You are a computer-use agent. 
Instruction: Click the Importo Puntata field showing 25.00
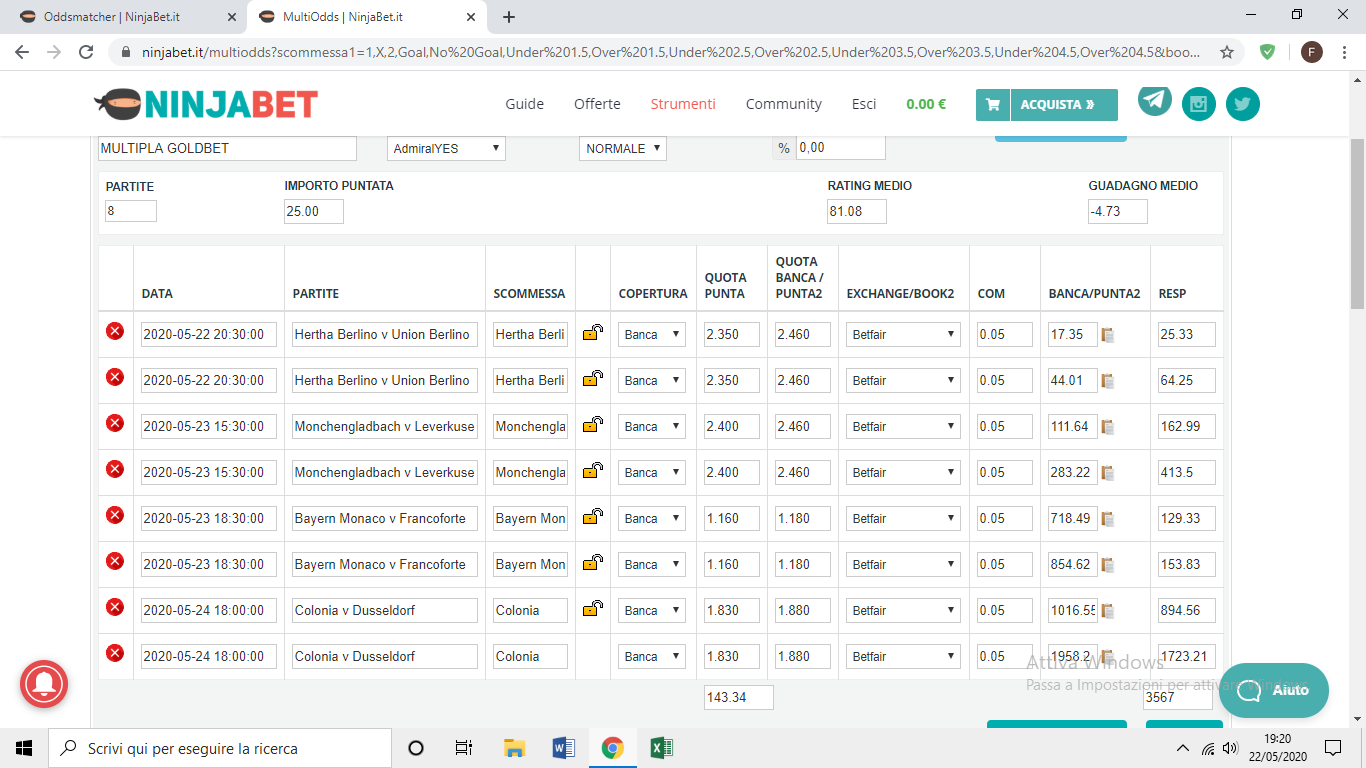point(314,211)
